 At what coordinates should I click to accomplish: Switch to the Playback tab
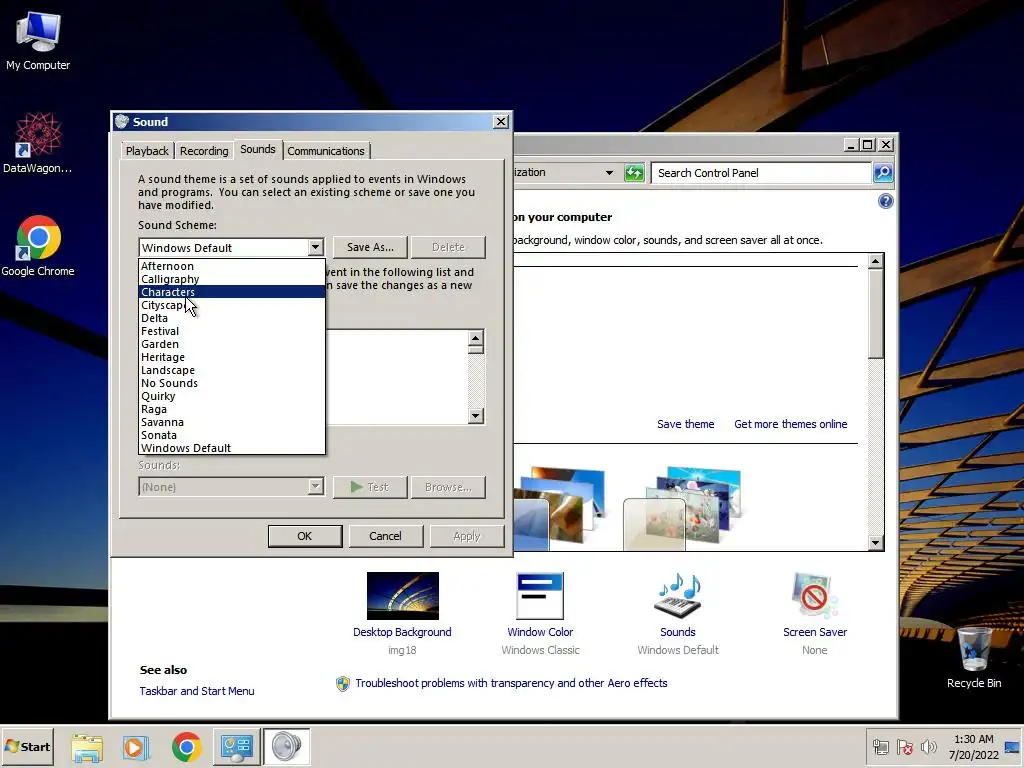tap(147, 151)
